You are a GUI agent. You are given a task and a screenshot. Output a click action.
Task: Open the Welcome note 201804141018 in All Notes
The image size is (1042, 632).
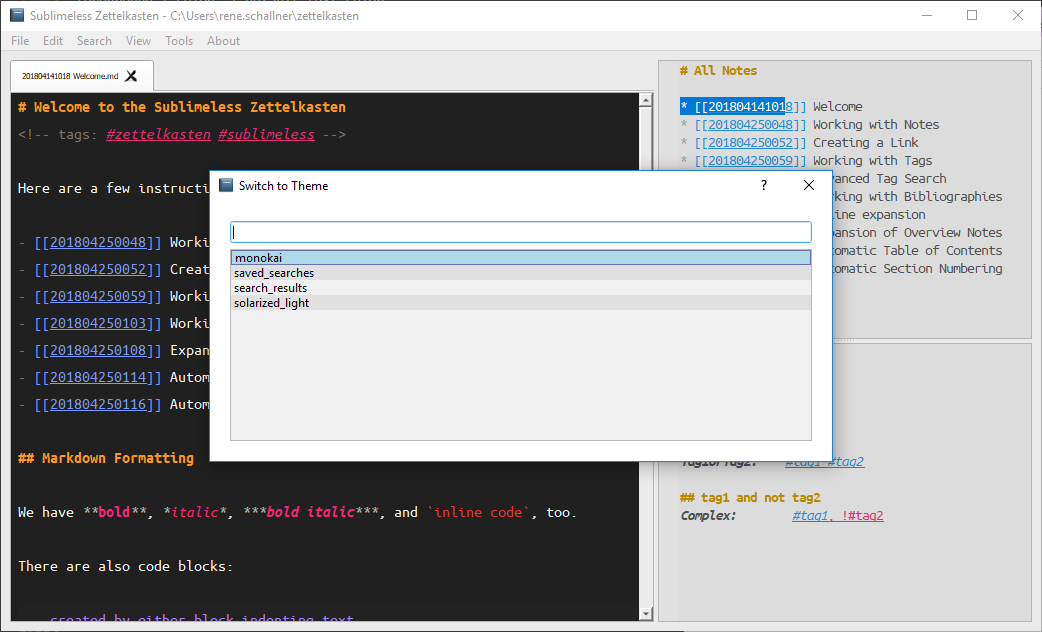(750, 106)
